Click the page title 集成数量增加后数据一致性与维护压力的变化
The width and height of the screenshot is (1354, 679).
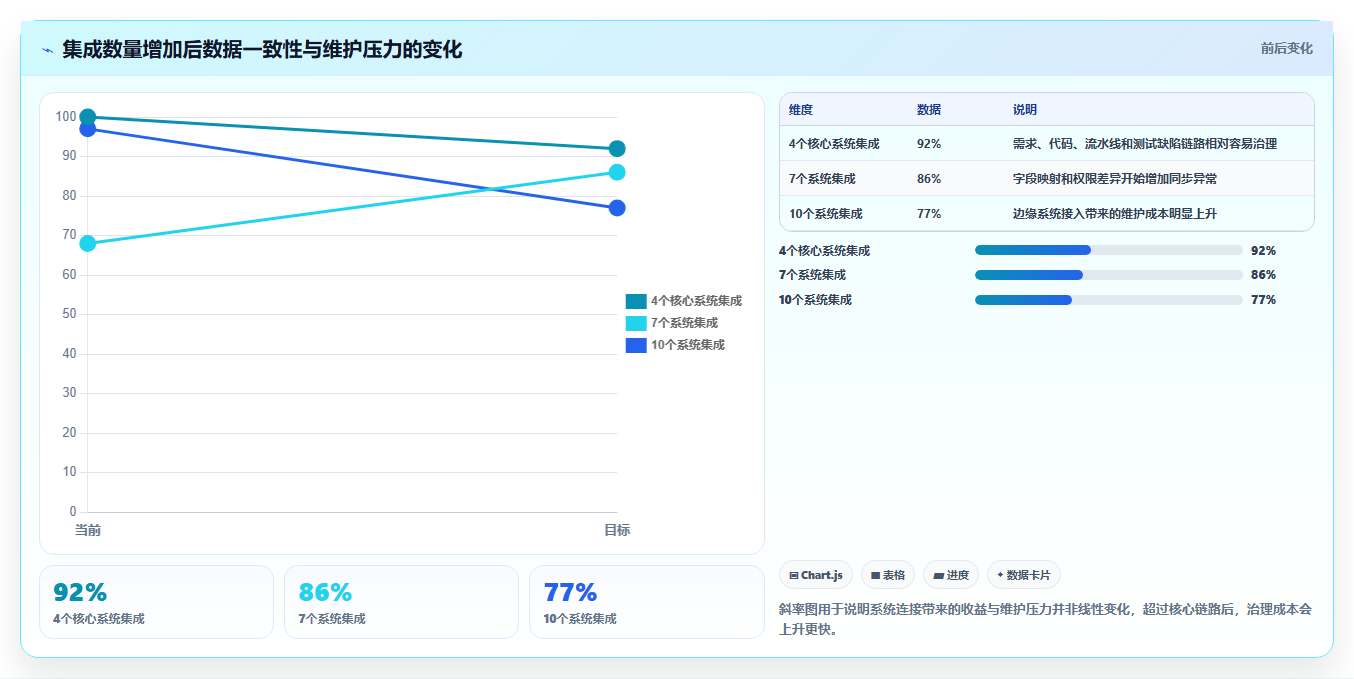[x=262, y=50]
